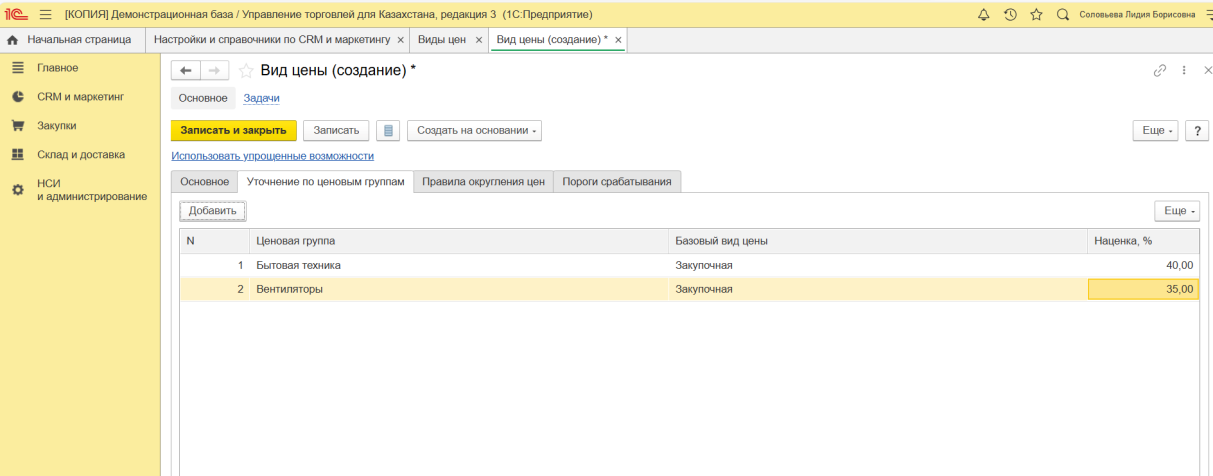Click the back arrow navigation button
Image resolution: width=1213 pixels, height=476 pixels.
coord(186,71)
